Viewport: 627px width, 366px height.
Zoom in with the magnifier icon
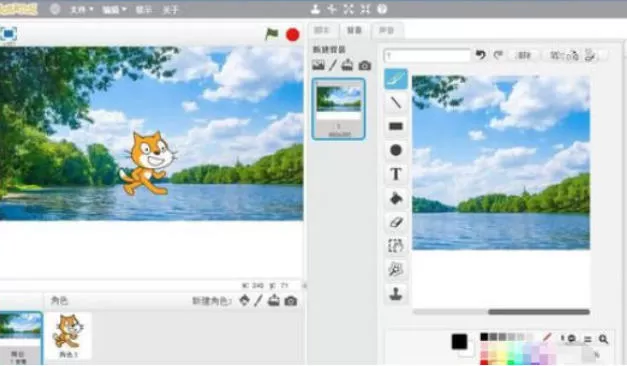(x=603, y=339)
